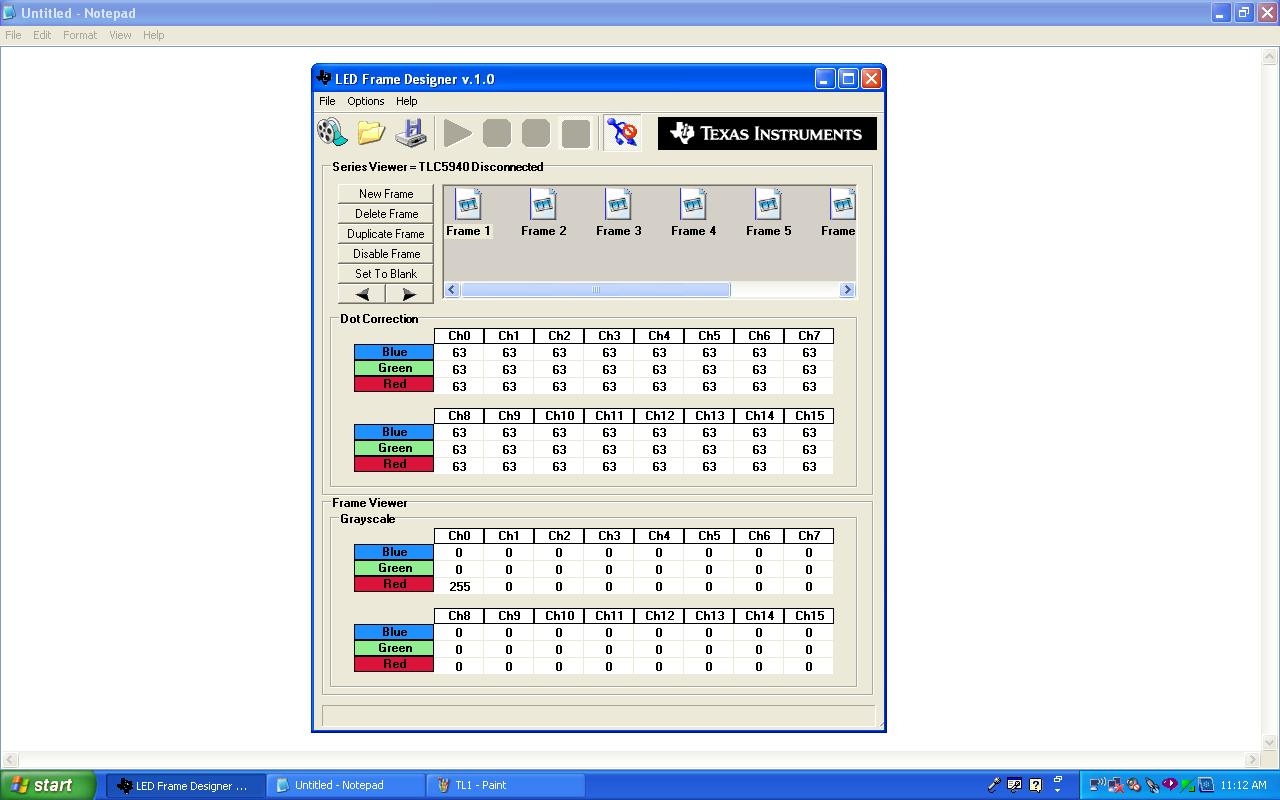Move frame left with left arrow button
Screen dimensions: 1280x800
[x=362, y=294]
